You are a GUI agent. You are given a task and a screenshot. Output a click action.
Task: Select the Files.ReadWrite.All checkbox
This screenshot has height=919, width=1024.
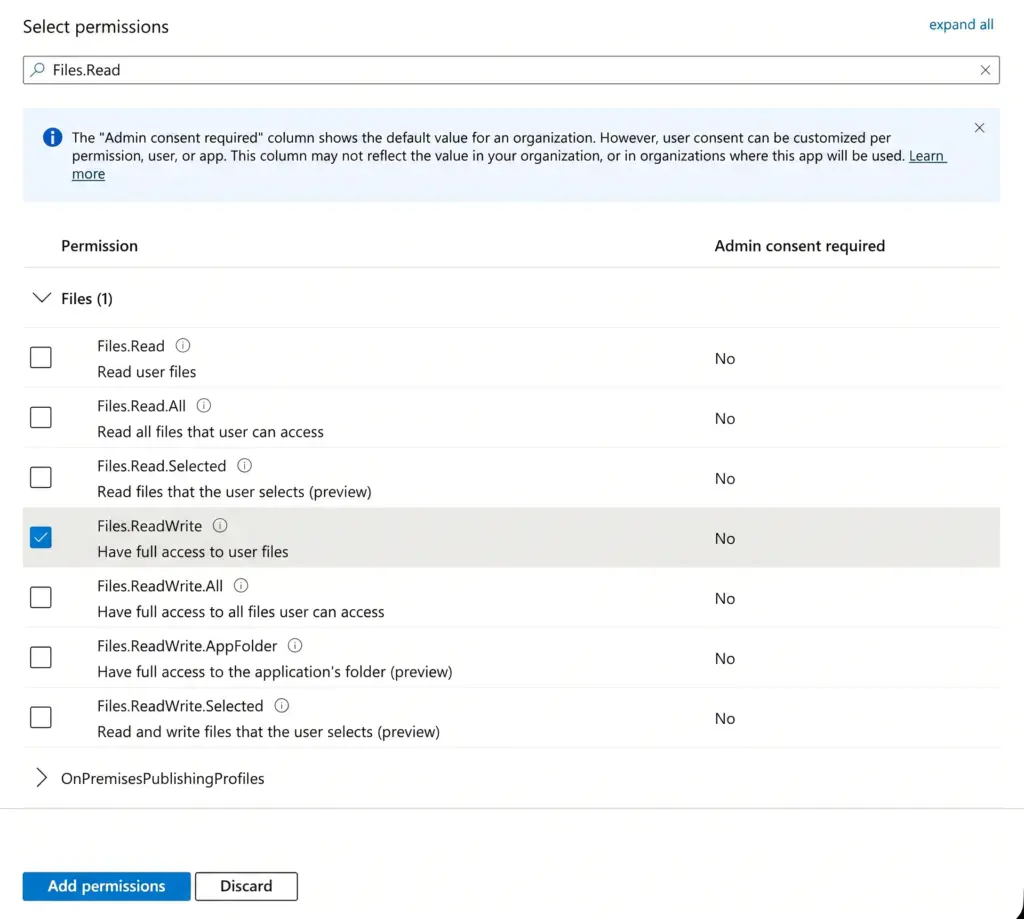tap(40, 598)
